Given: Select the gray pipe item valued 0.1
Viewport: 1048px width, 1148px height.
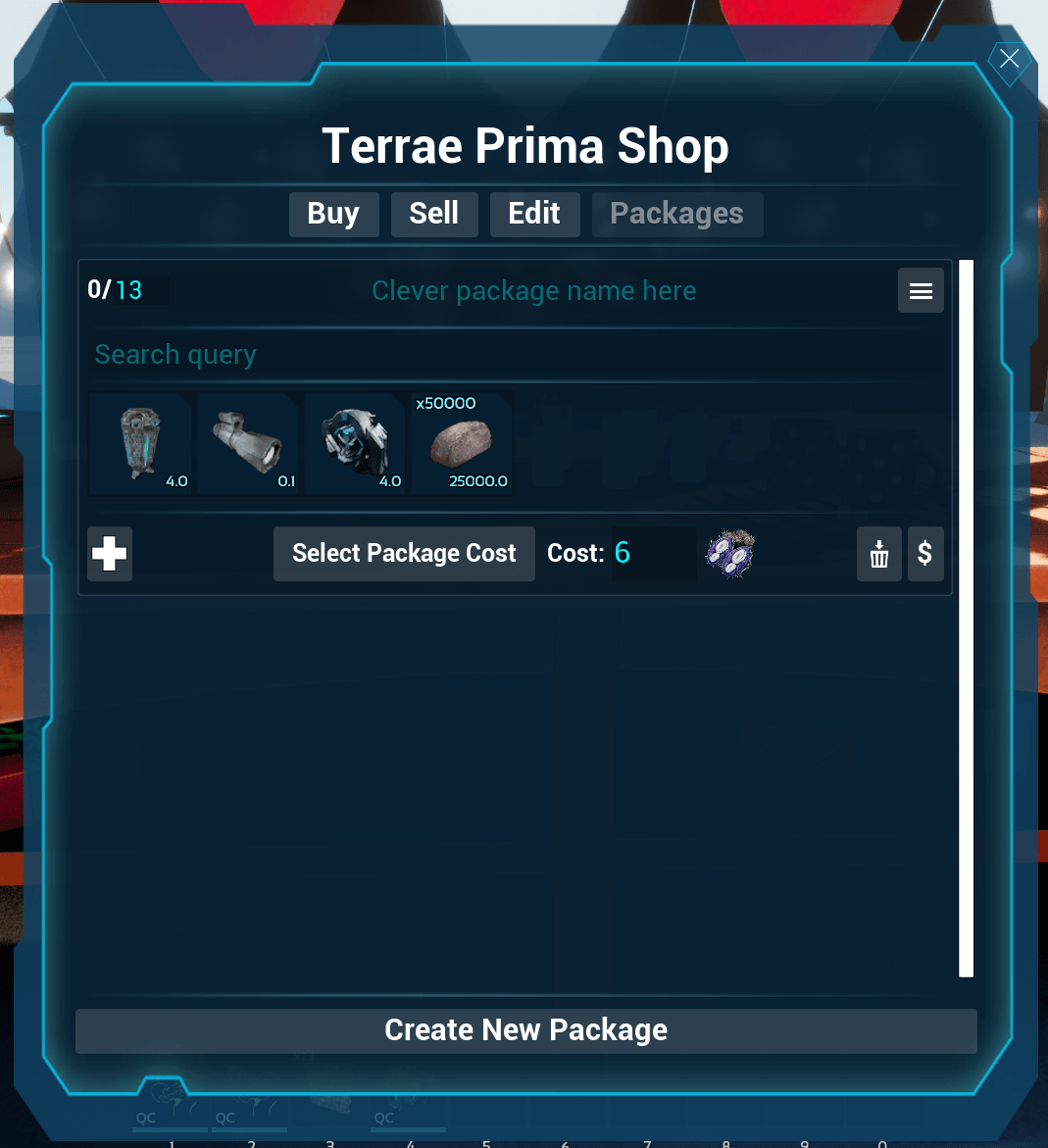Looking at the screenshot, I should (x=247, y=444).
